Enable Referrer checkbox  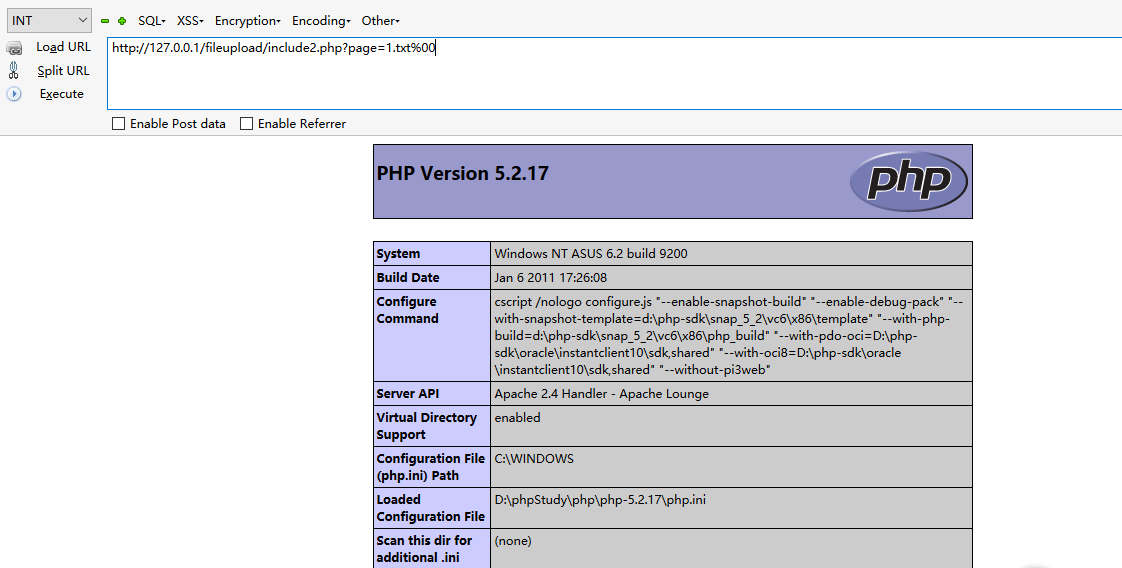click(247, 124)
